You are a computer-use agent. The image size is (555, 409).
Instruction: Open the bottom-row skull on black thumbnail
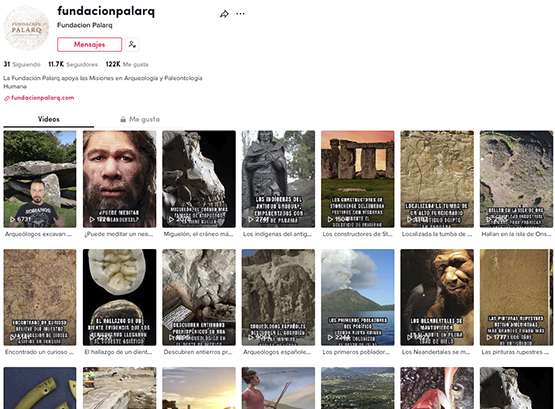[516, 388]
